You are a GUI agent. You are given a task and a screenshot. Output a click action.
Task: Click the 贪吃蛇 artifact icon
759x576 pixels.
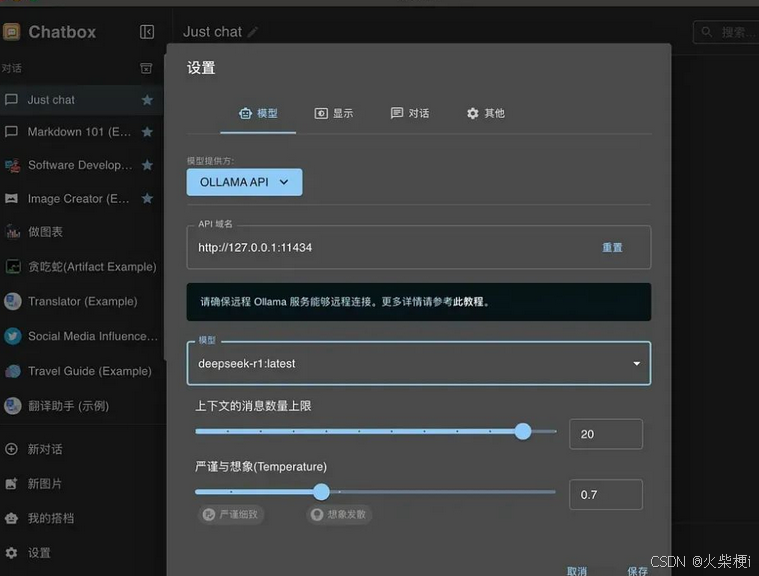tap(13, 267)
